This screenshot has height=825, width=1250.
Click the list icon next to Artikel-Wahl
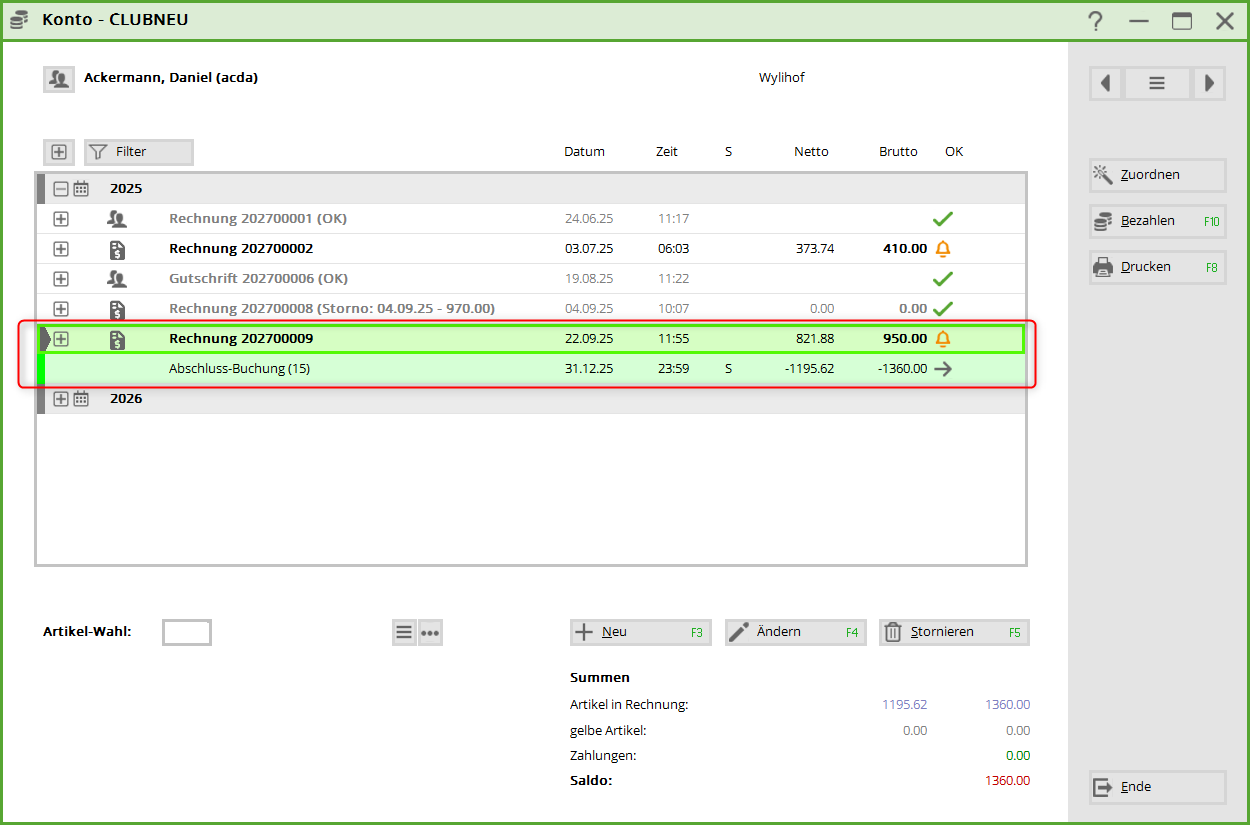click(404, 632)
